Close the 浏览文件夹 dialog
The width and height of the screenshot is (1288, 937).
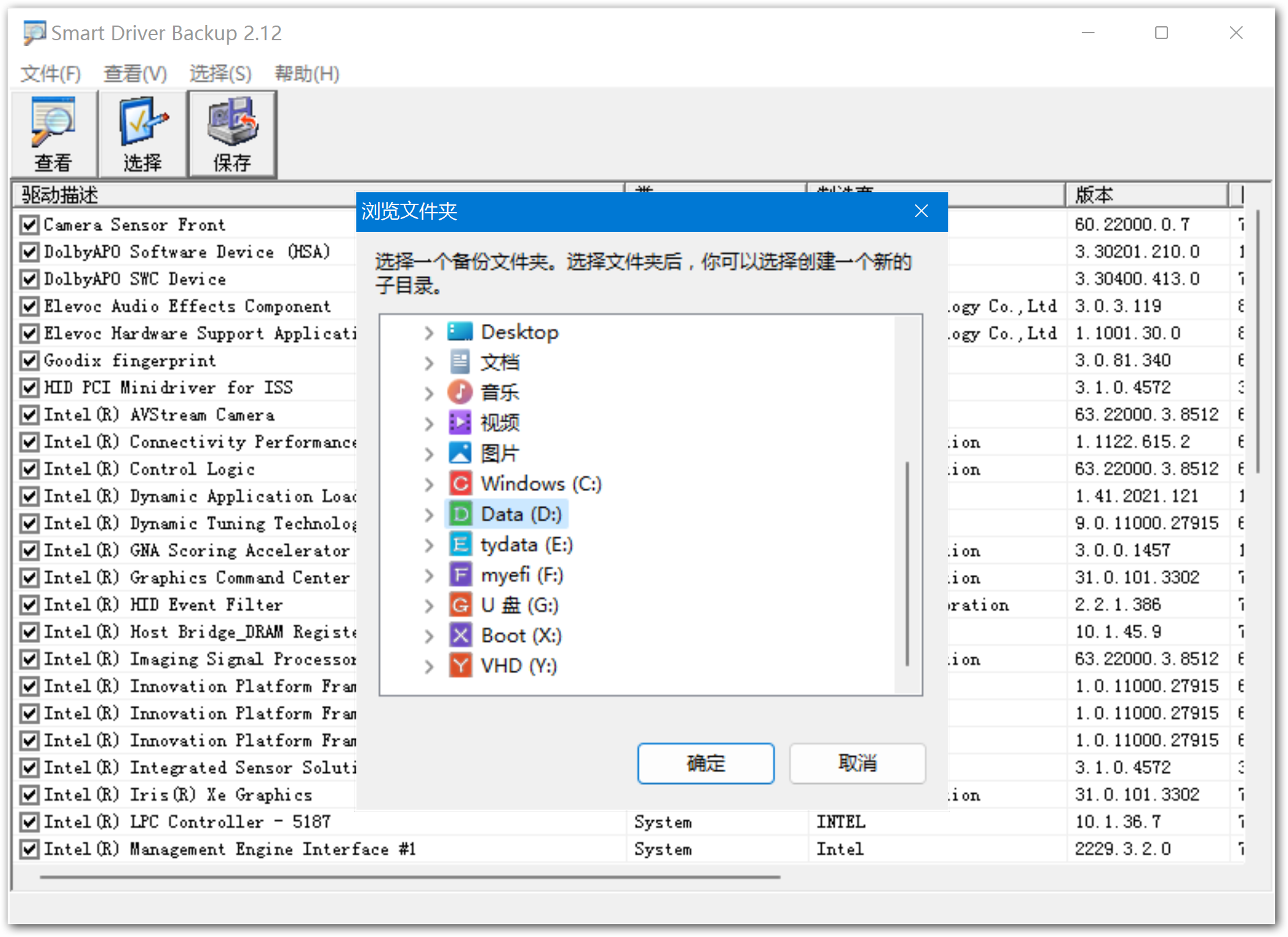click(x=921, y=211)
